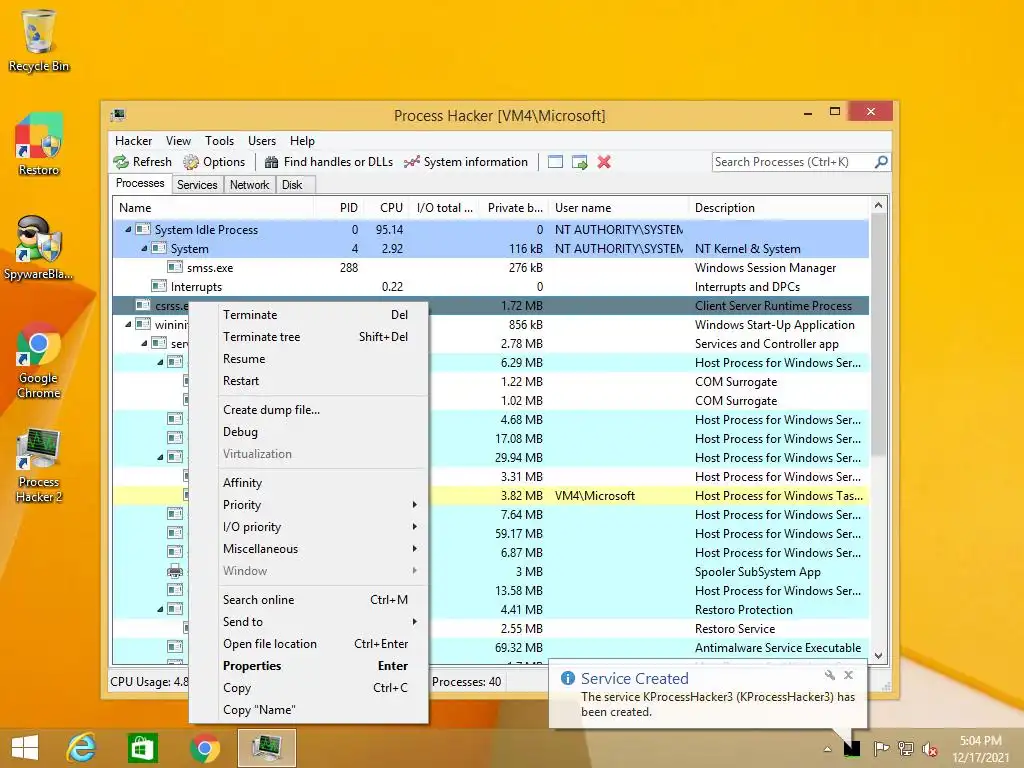Sort by PID column header
The height and width of the screenshot is (768, 1024).
click(x=339, y=208)
